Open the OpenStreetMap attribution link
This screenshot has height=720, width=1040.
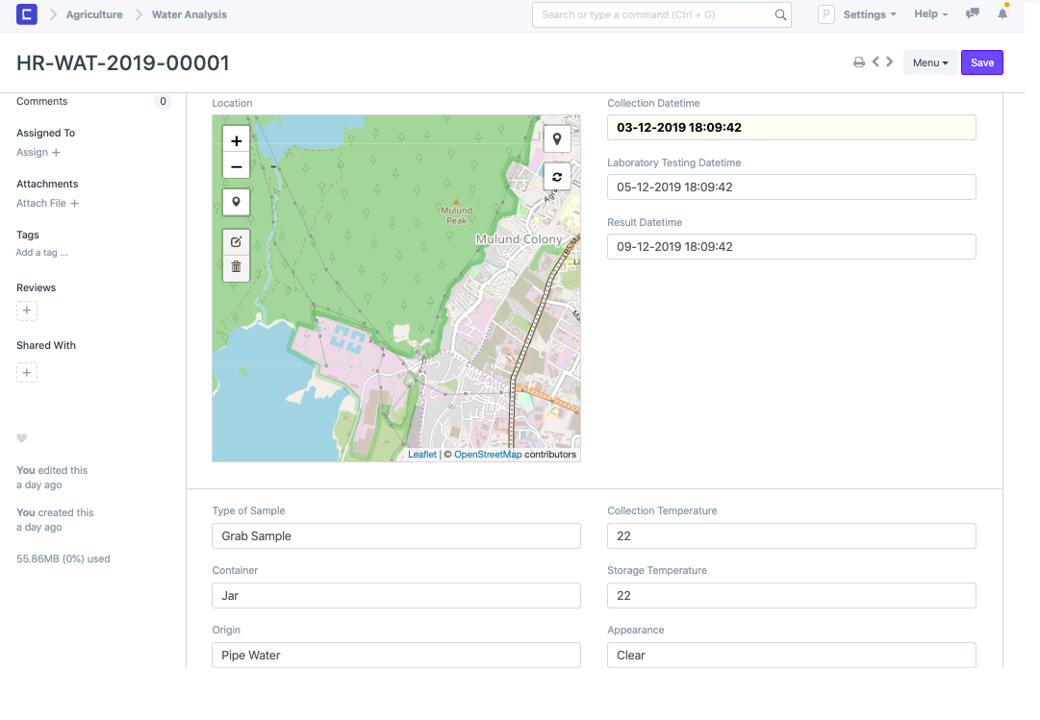pos(487,454)
